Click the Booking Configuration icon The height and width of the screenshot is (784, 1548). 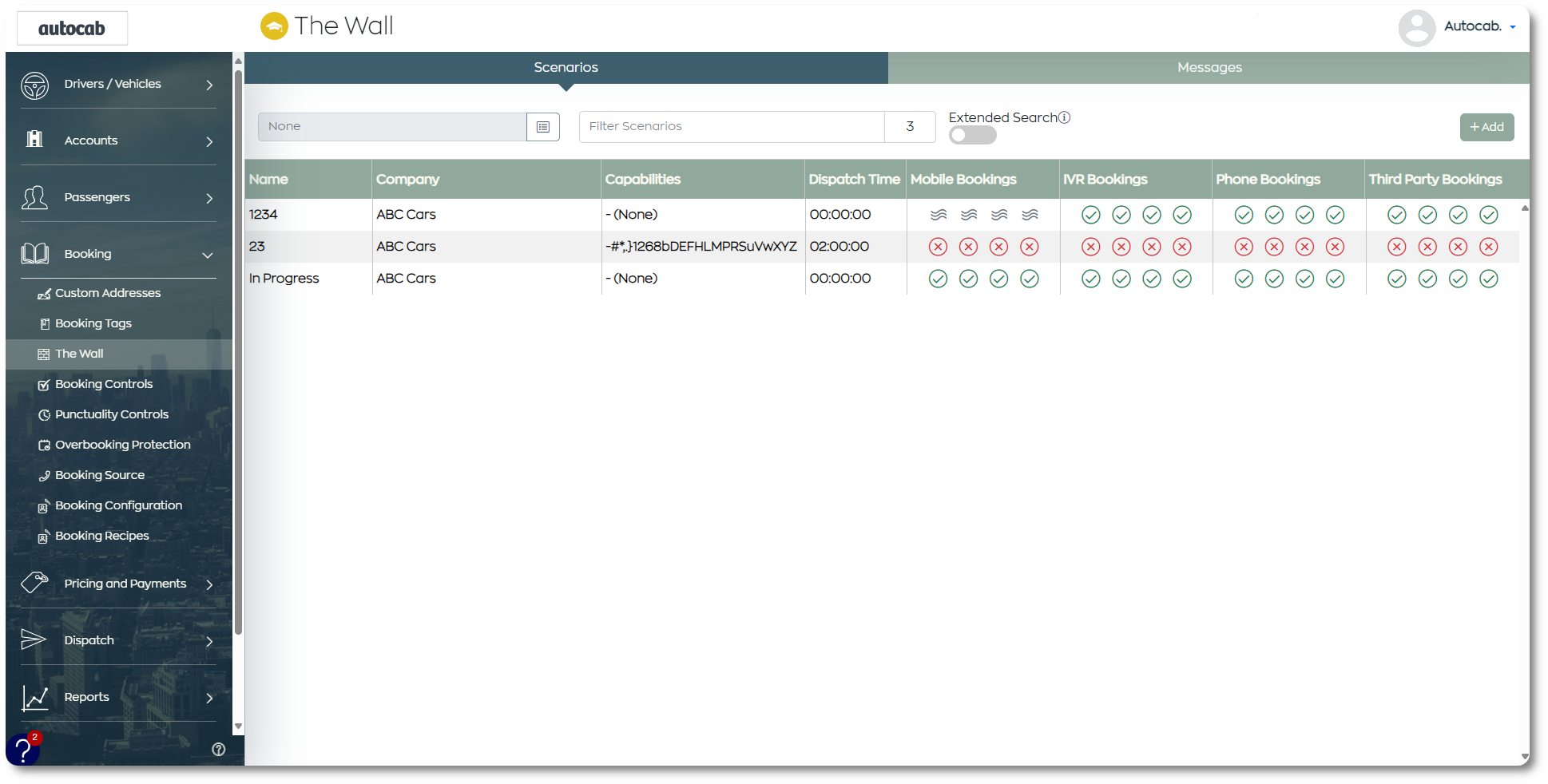tap(44, 506)
